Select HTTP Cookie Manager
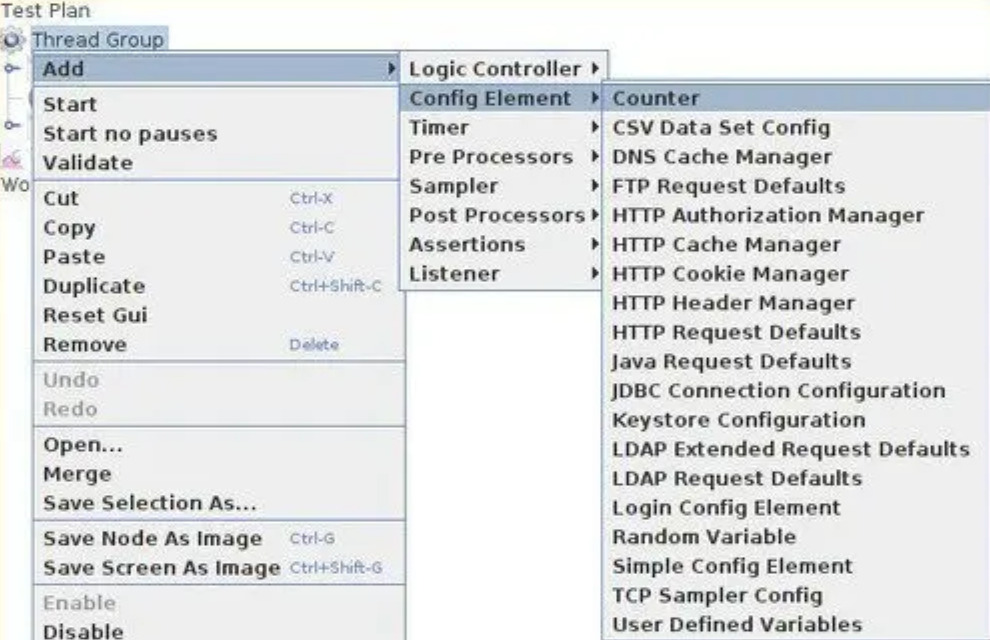Image resolution: width=990 pixels, height=640 pixels. (730, 274)
